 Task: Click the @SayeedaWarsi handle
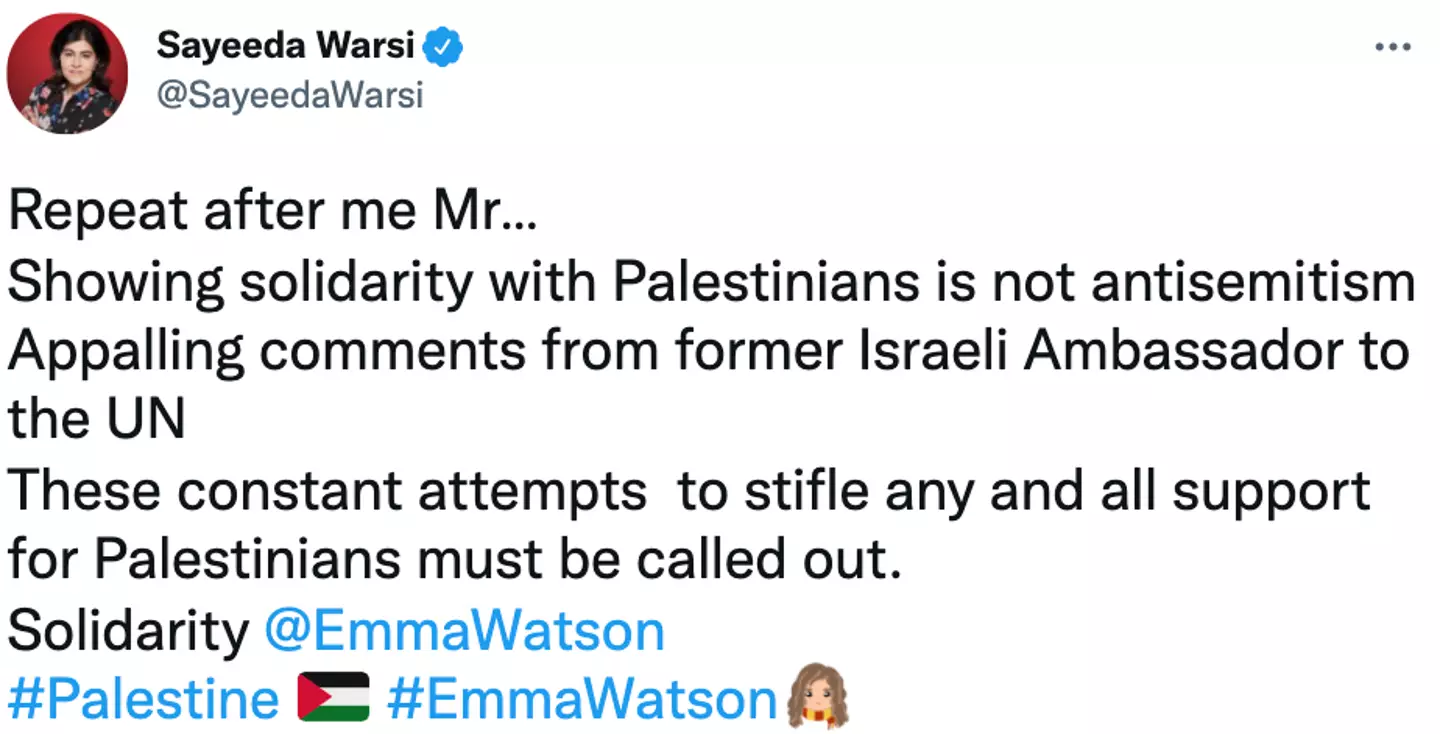click(x=290, y=96)
